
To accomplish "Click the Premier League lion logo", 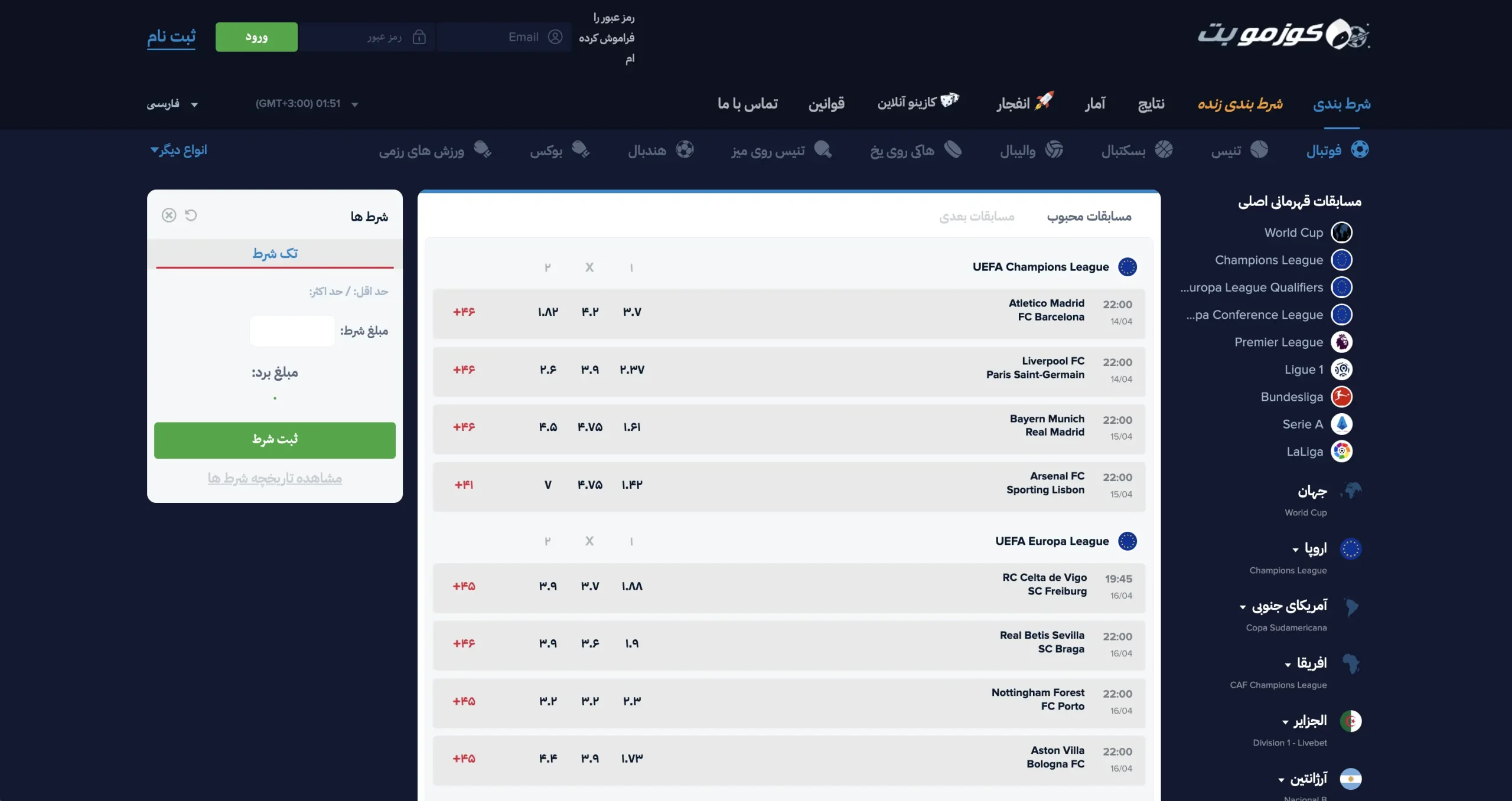I will [1341, 342].
